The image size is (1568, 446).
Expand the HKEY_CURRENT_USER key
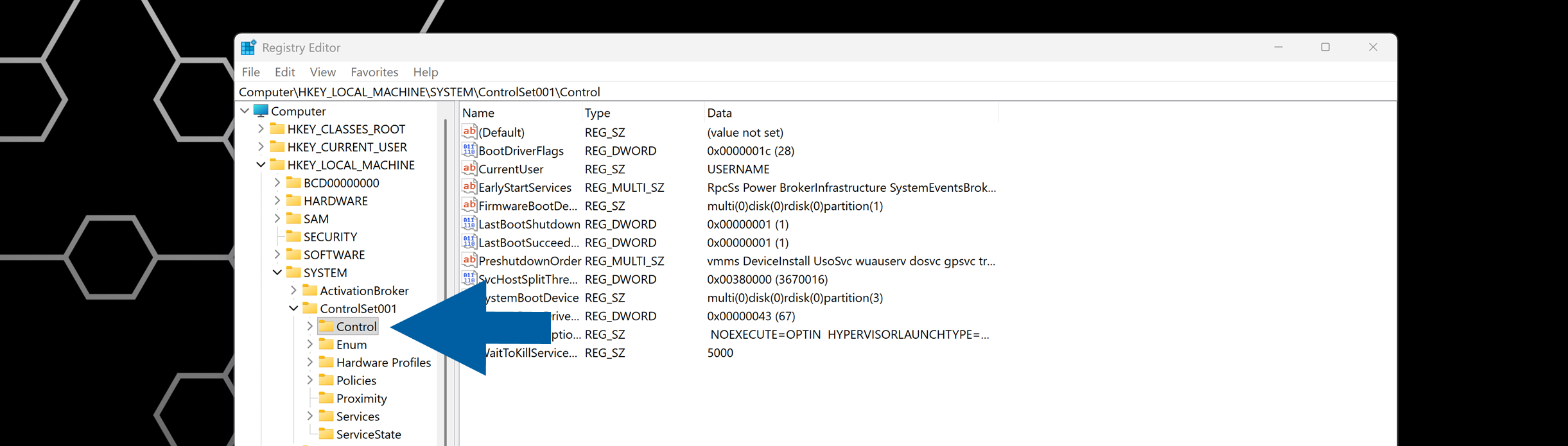pyautogui.click(x=261, y=147)
